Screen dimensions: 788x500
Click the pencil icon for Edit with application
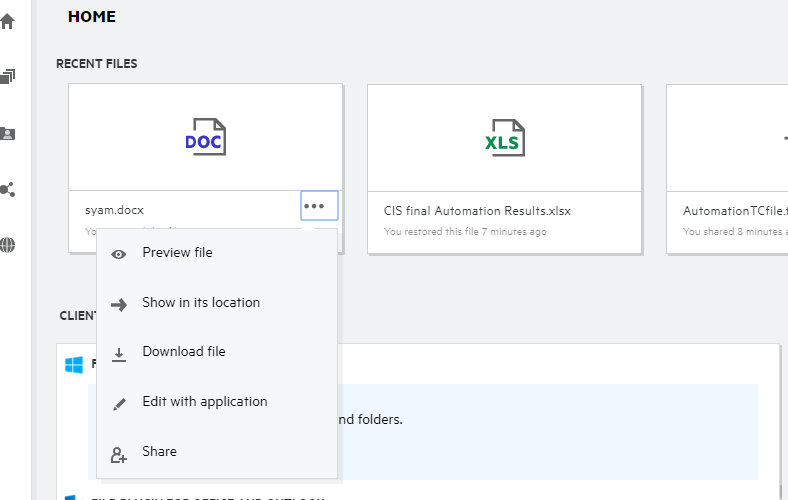point(119,403)
